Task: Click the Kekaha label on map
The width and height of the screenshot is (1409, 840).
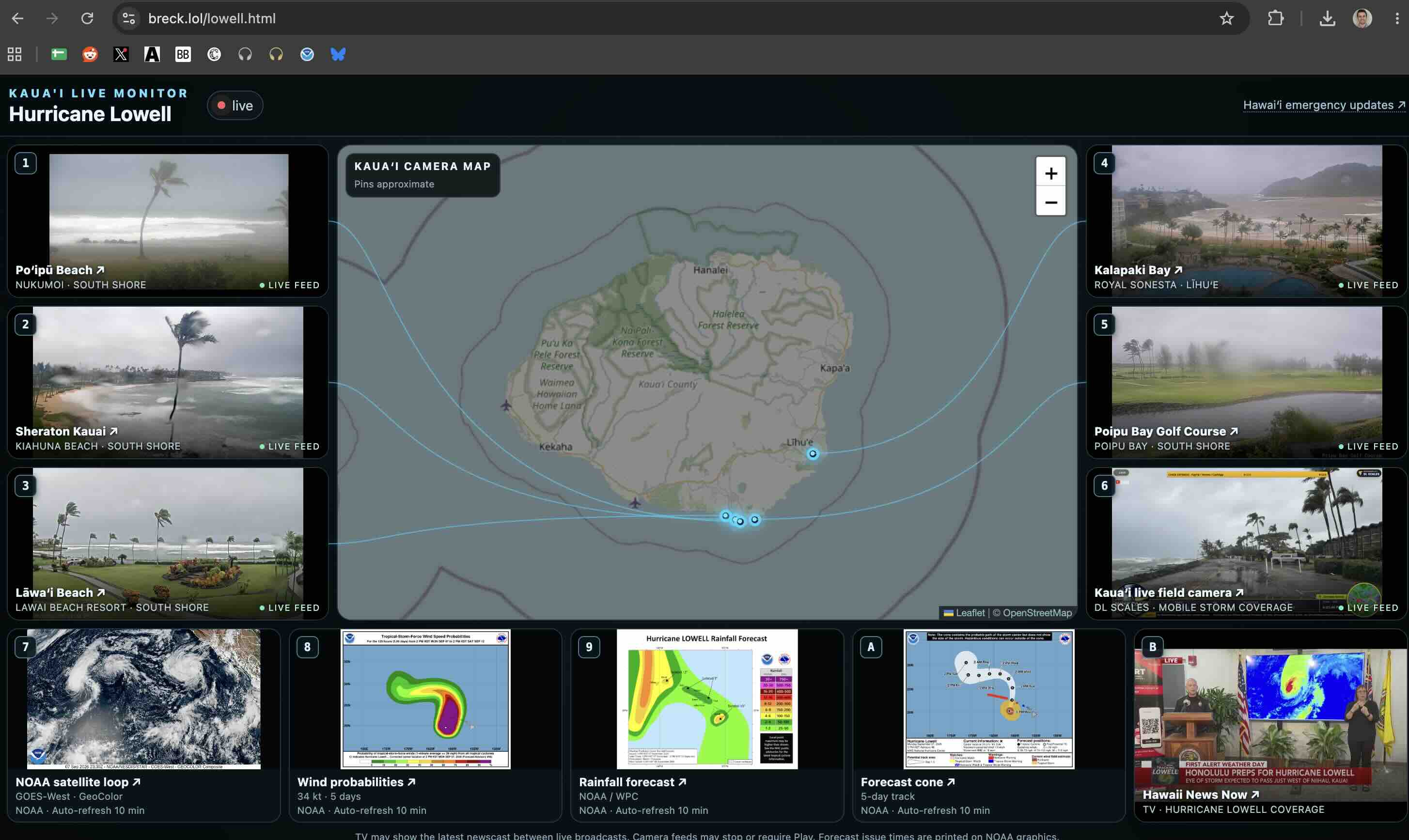Action: (x=555, y=447)
